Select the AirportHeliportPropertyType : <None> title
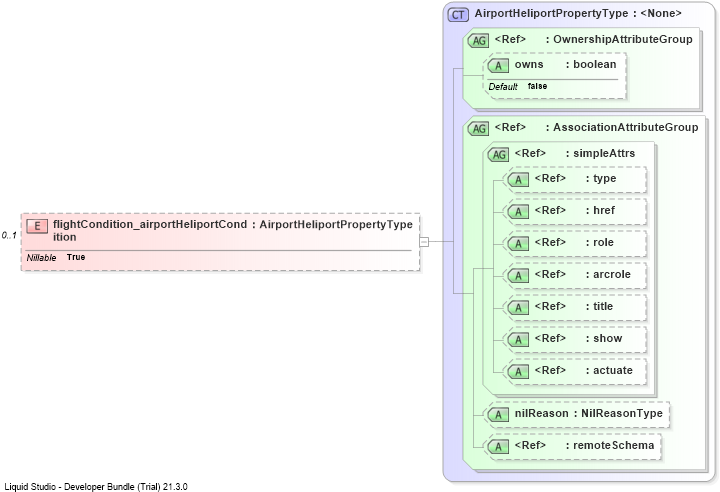The height and width of the screenshot is (492, 720). pyautogui.click(x=578, y=13)
